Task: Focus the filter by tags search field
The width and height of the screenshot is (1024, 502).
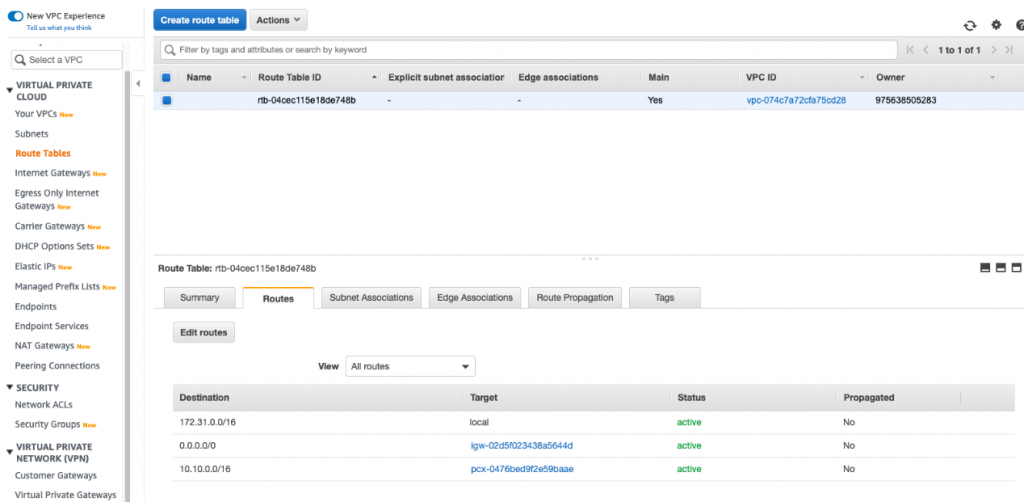Action: [x=528, y=50]
